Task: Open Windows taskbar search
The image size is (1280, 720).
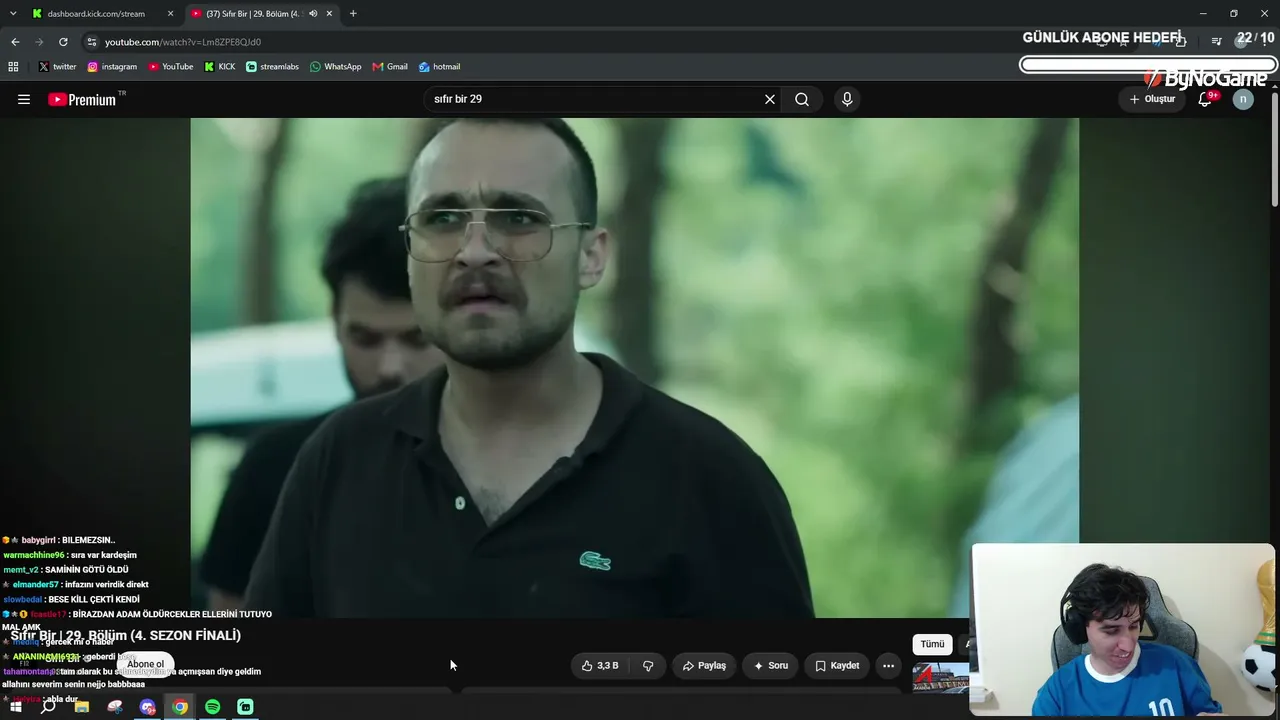Action: click(48, 707)
